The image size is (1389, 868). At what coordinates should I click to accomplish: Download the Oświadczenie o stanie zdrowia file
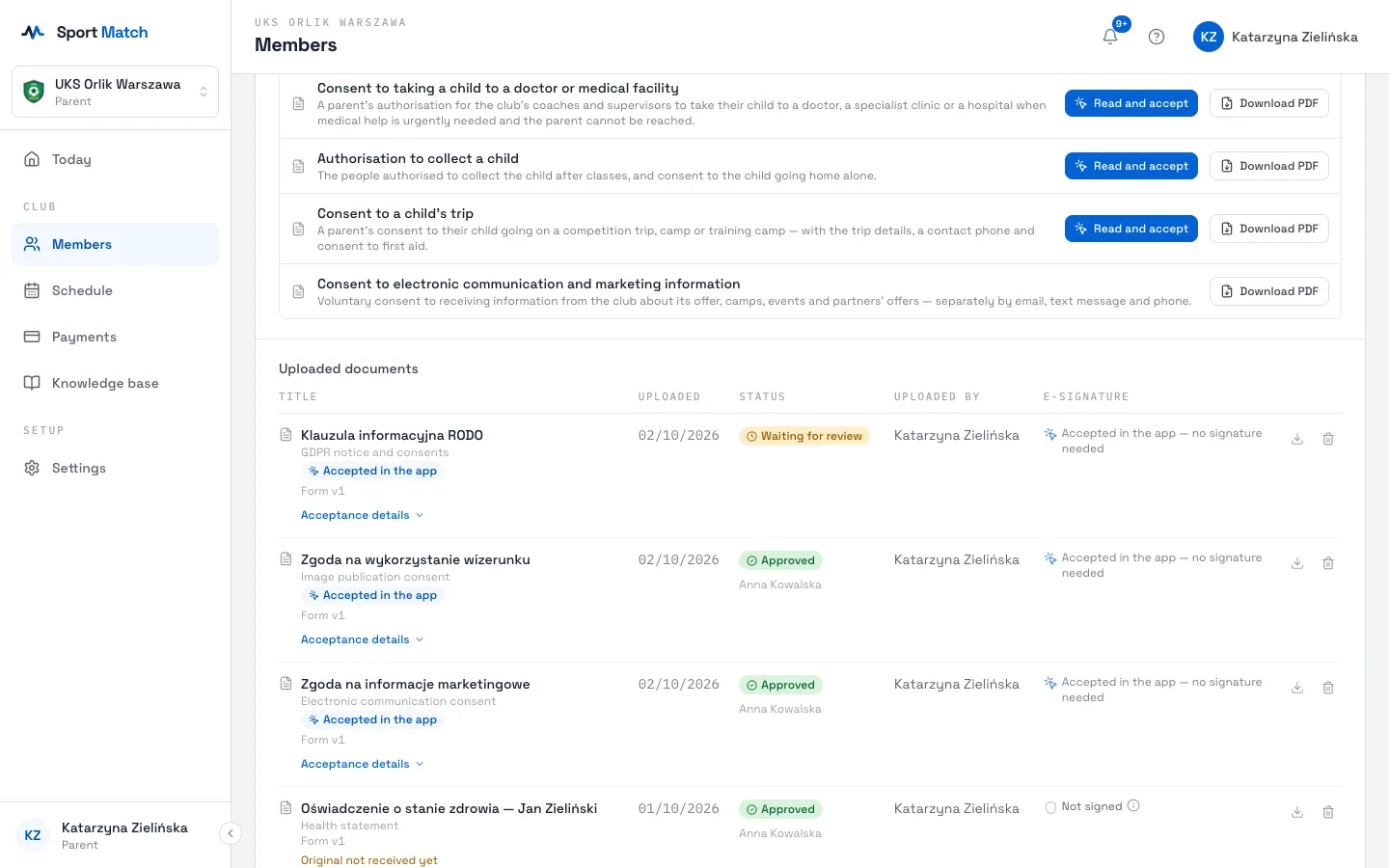pos(1297,812)
